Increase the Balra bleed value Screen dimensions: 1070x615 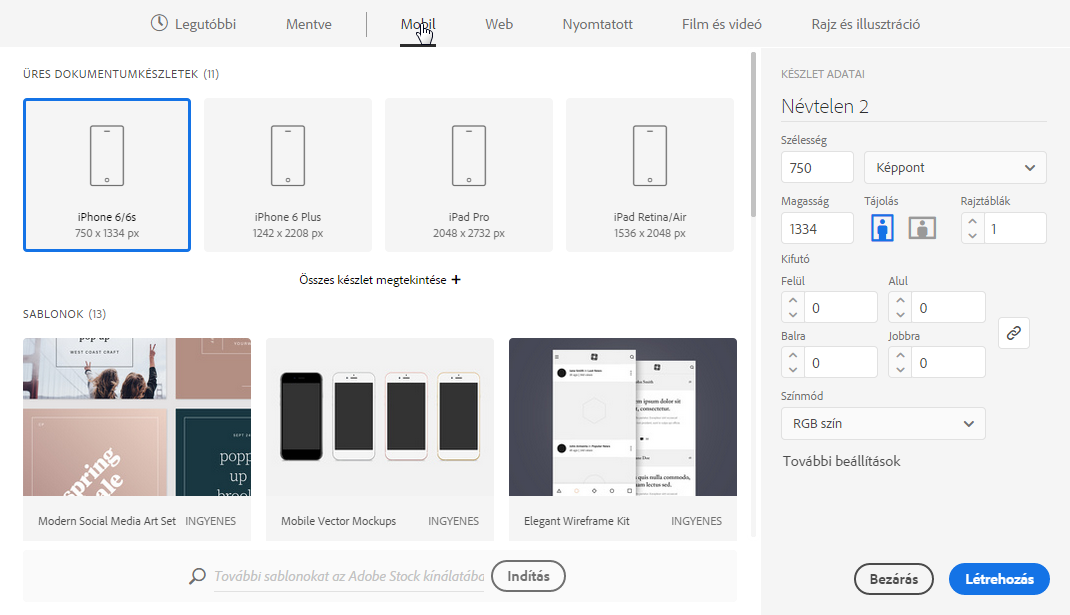pyautogui.click(x=793, y=356)
